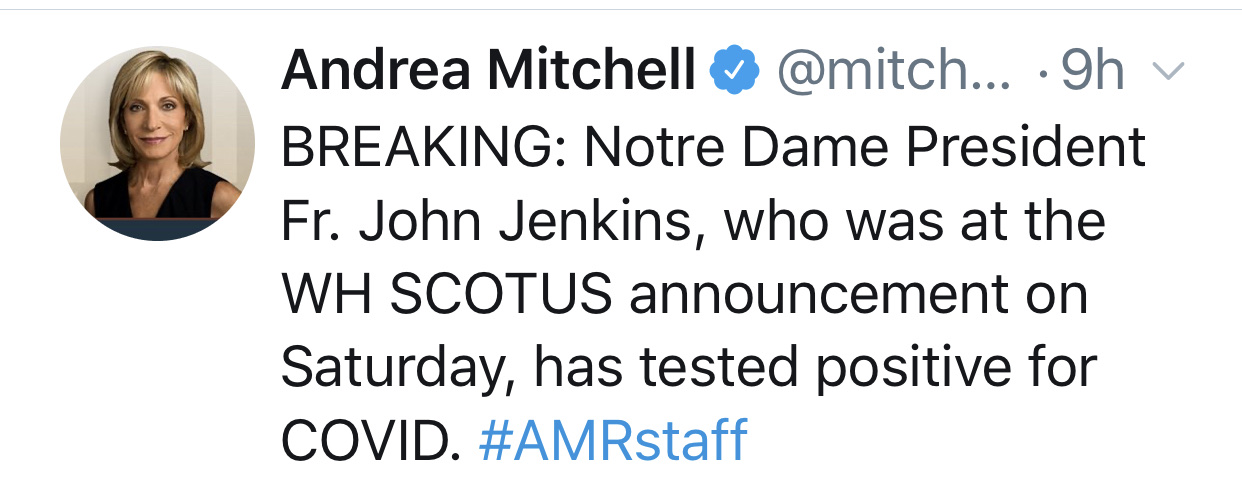
Task: Click the Andrea Mitchell display name
Action: (488, 72)
